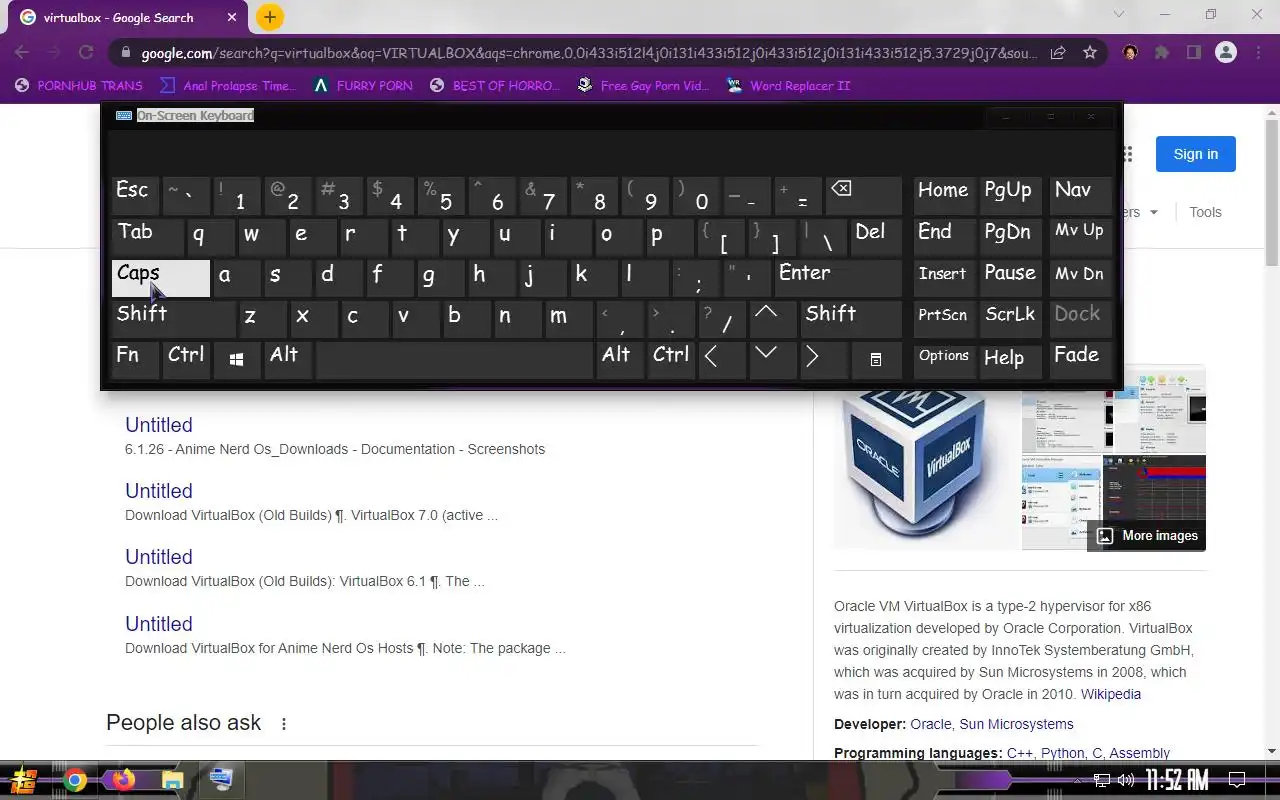This screenshot has height=800, width=1280.
Task: Open Wikipedia link in VirtualBox description
Action: (1110, 694)
